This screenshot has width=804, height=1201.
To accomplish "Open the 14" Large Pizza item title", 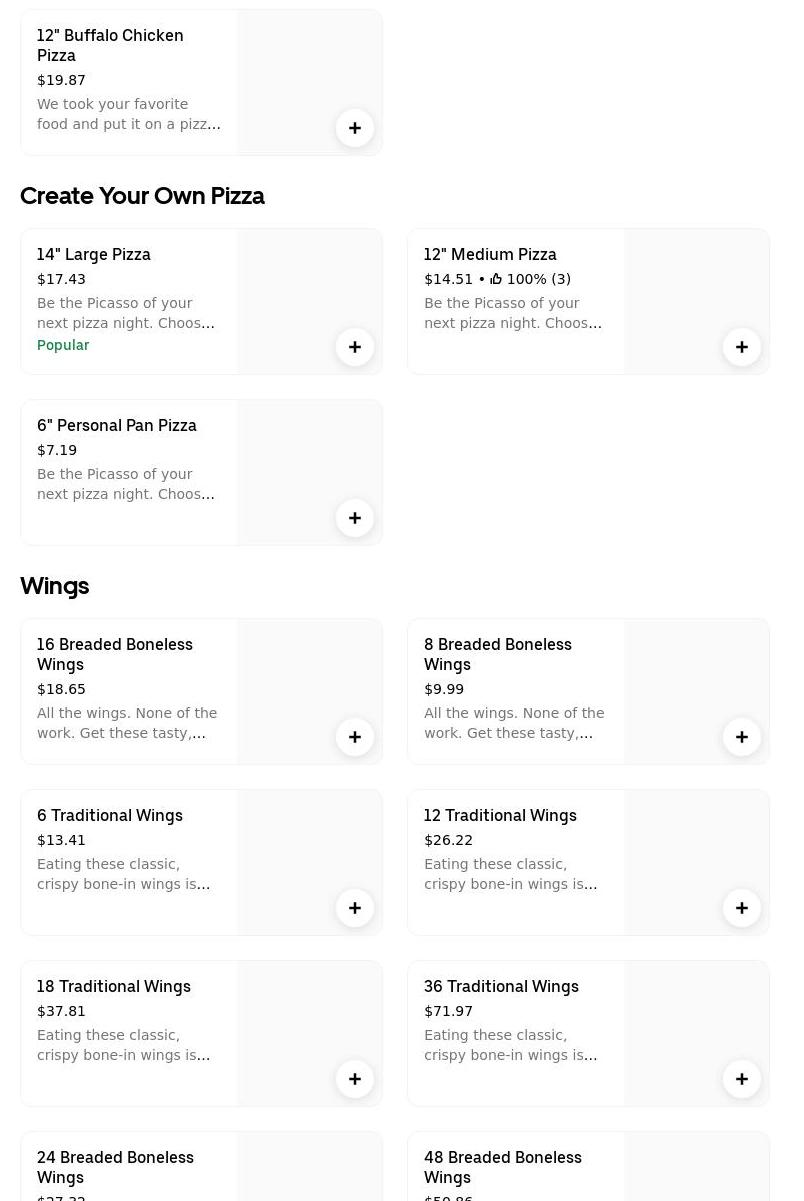I will click(x=94, y=254).
